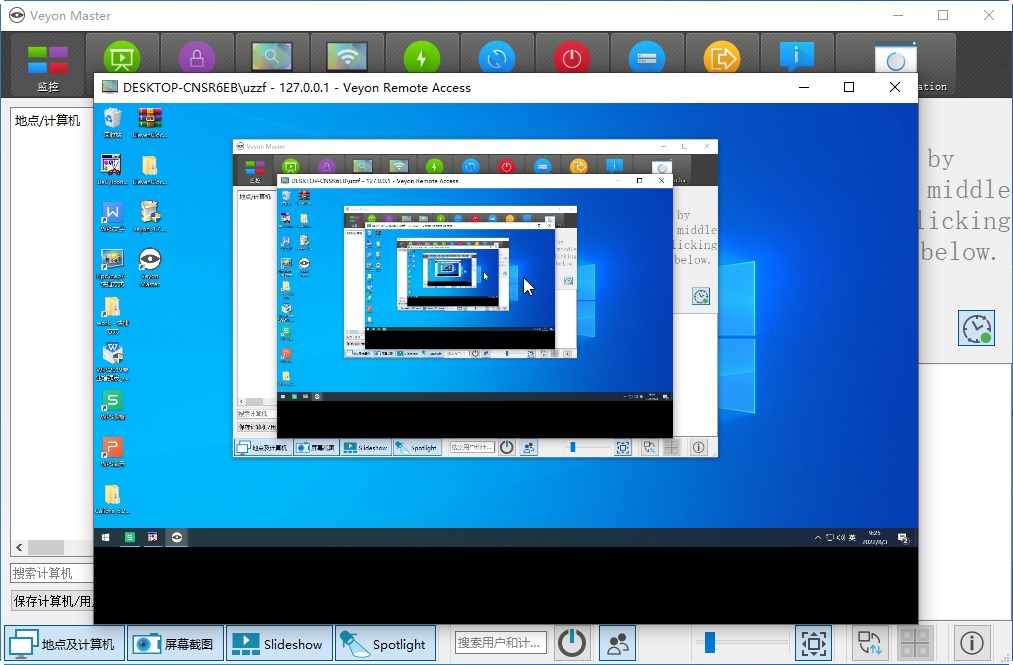The width and height of the screenshot is (1013, 665).
Task: Click the 搜索用户和计算机 search field in bottom bar
Action: point(501,643)
